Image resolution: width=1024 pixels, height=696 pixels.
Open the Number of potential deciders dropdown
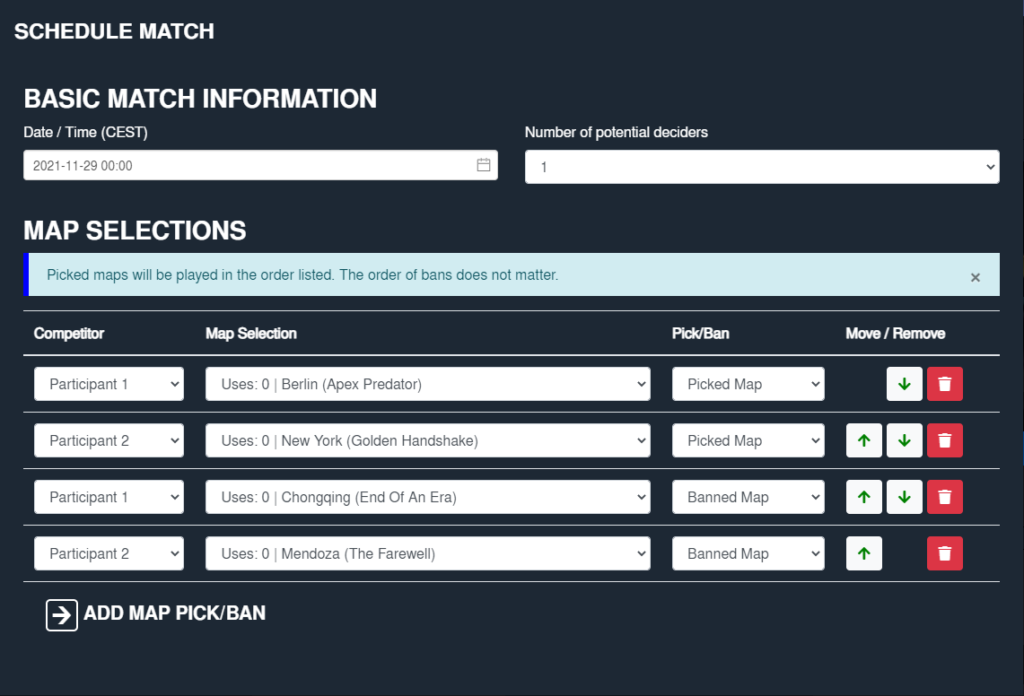click(761, 167)
